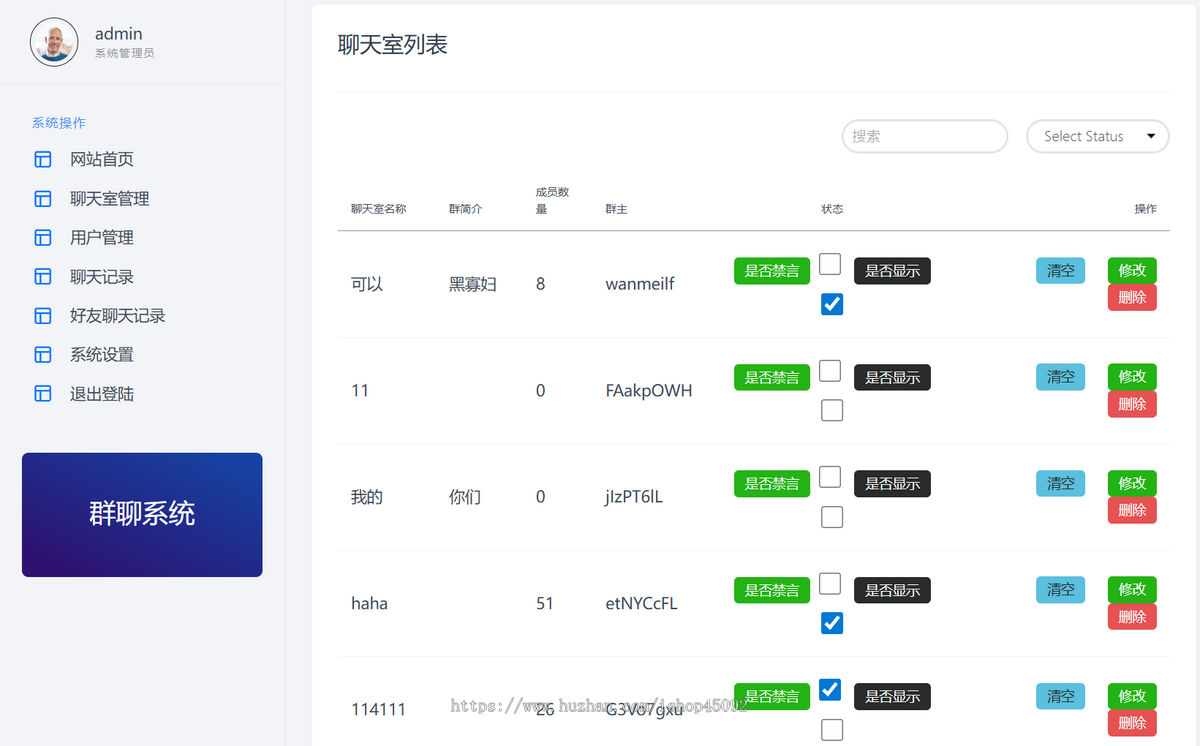Open 网站首页 menu item
This screenshot has height=746, width=1200.
pos(102,159)
